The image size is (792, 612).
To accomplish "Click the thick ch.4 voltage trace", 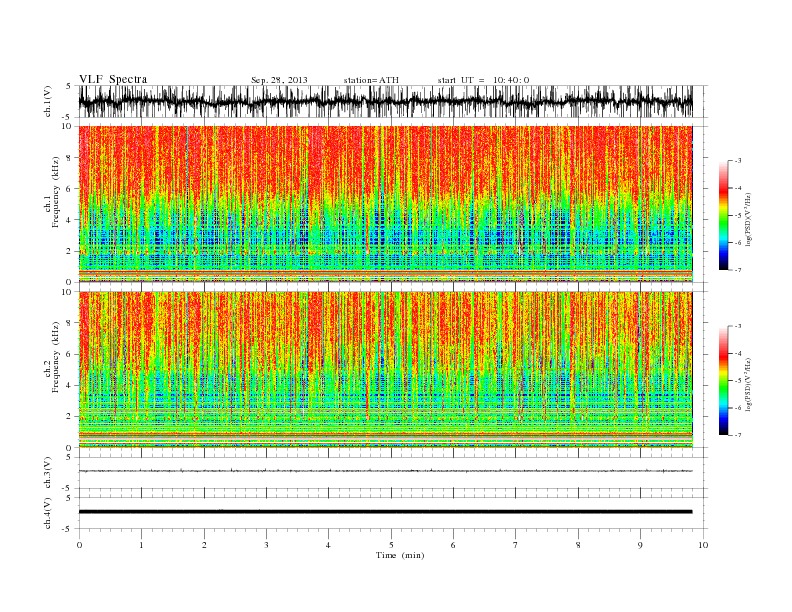I will tap(385, 512).
